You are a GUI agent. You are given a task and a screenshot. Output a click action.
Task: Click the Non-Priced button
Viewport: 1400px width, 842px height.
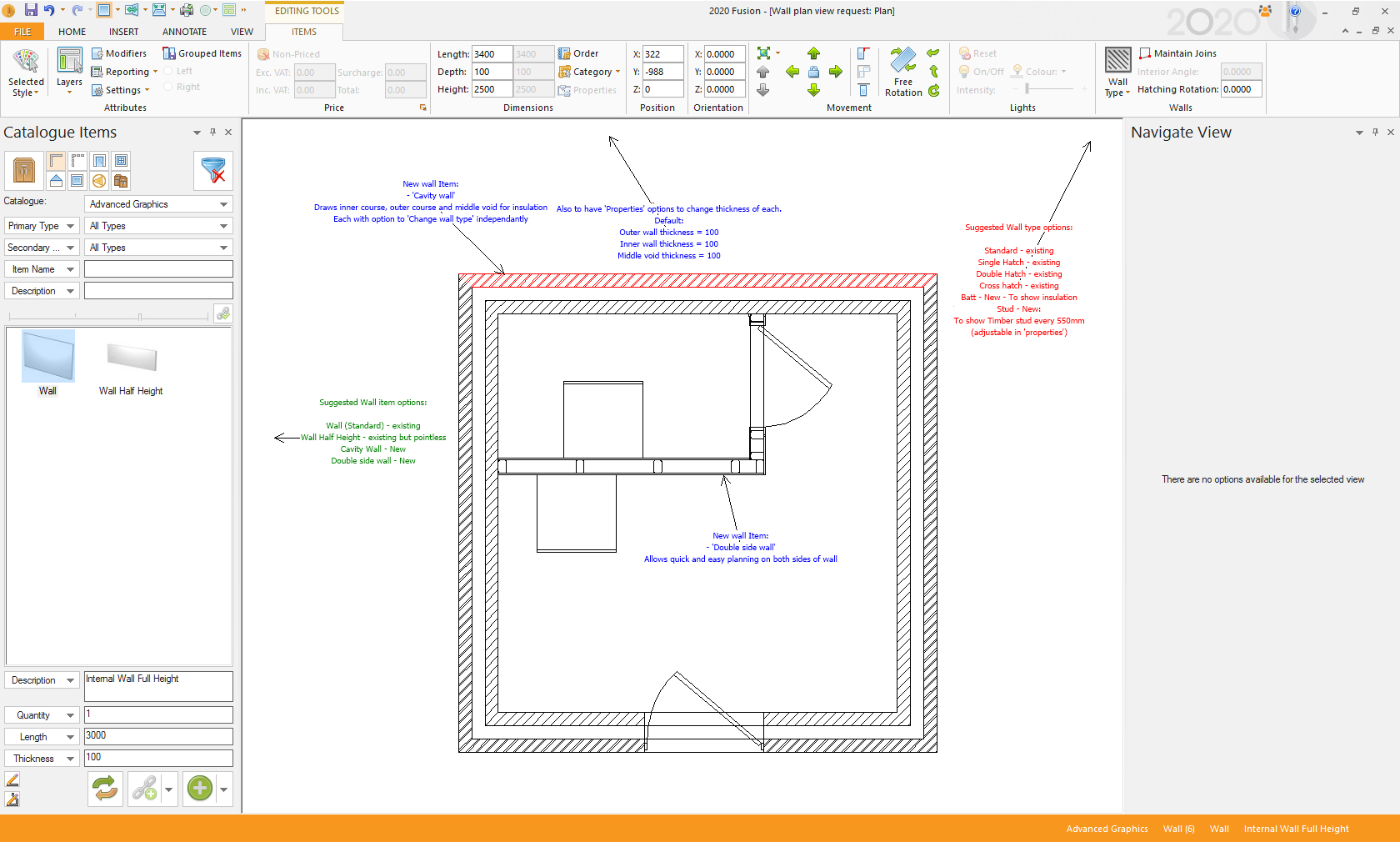288,54
